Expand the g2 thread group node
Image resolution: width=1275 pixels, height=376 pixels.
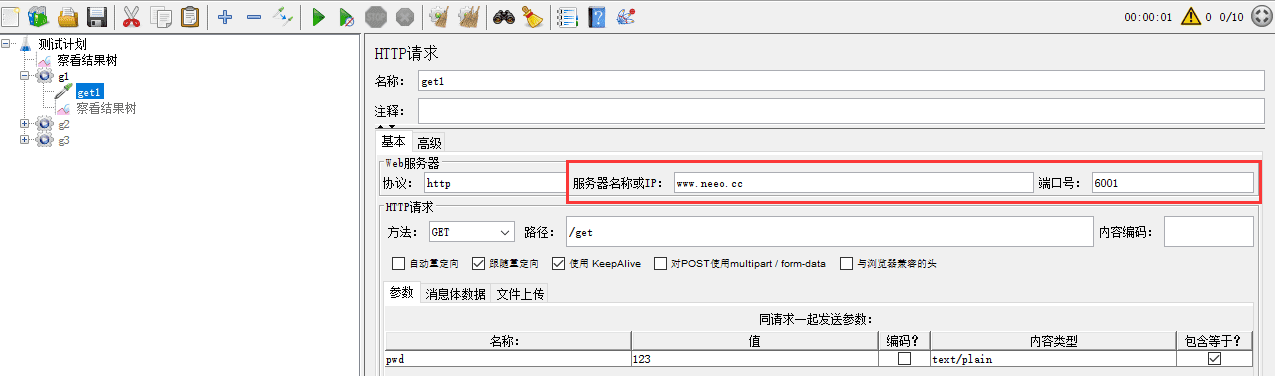(25, 124)
